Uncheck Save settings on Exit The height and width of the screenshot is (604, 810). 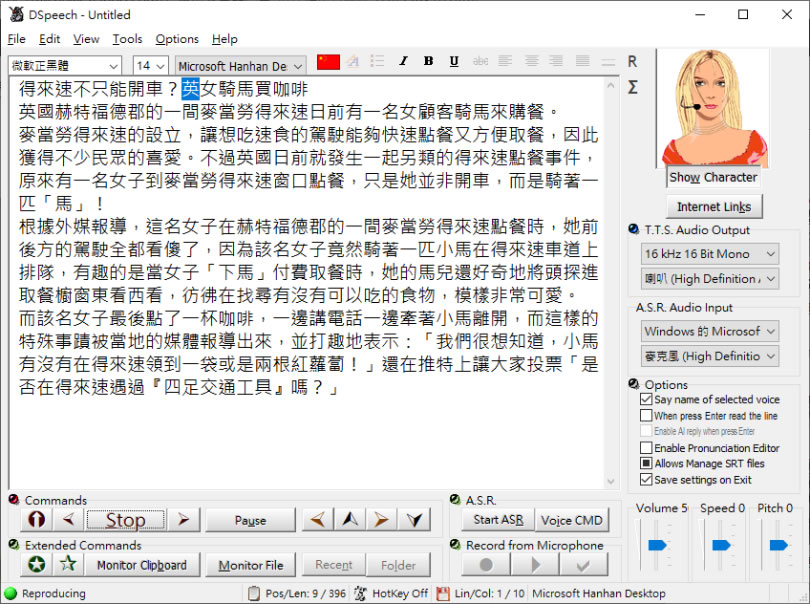click(646, 480)
